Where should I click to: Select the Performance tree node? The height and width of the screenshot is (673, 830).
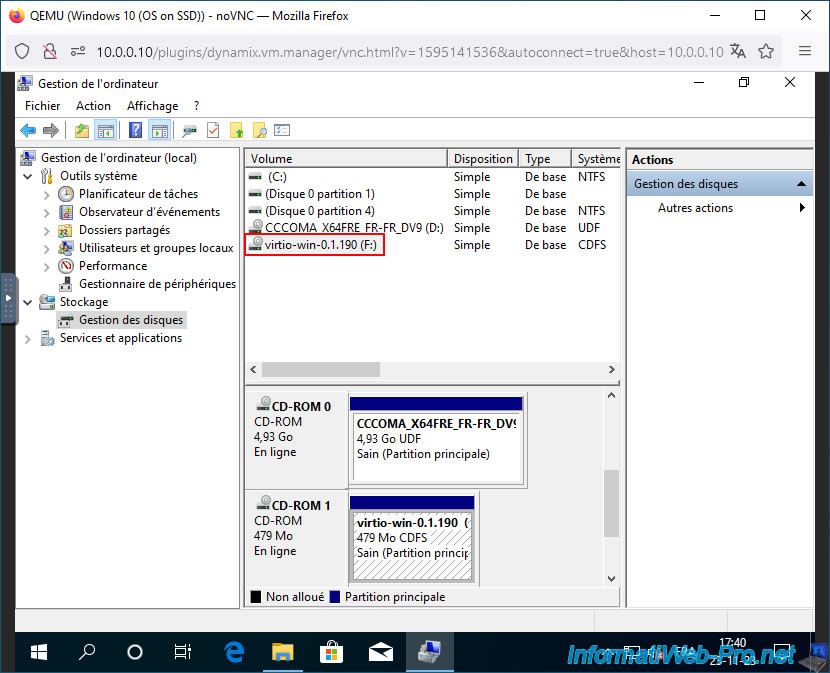tap(113, 266)
